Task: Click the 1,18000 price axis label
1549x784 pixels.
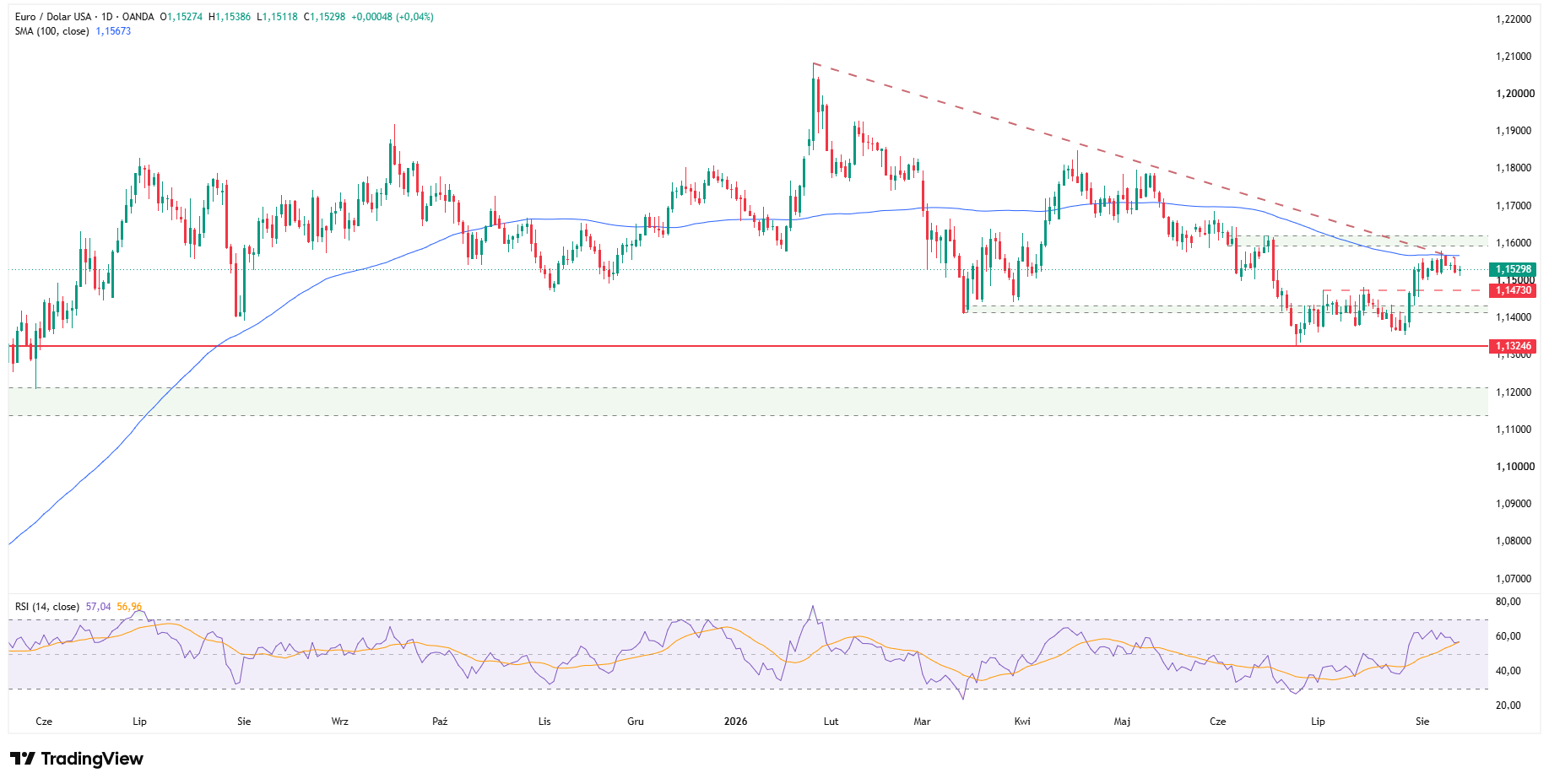Action: tap(1514, 168)
